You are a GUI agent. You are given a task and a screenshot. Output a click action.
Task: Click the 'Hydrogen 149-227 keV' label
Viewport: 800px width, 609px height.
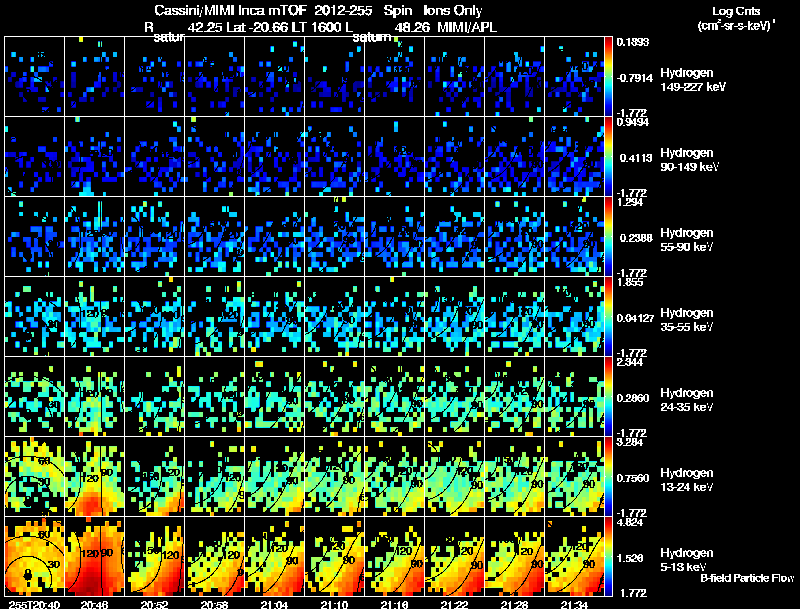tap(693, 80)
